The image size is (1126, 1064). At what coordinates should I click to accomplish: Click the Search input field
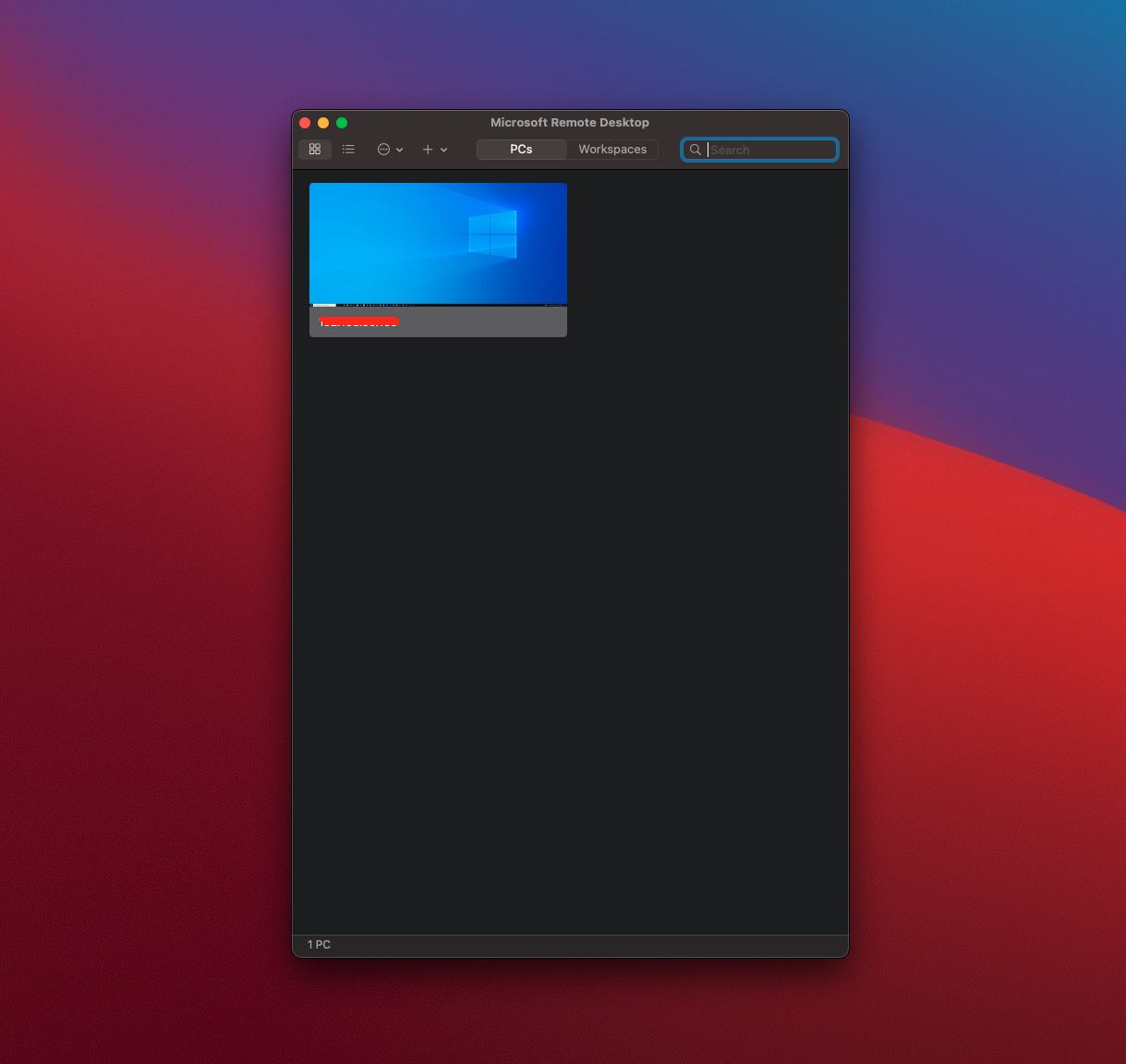click(x=759, y=150)
